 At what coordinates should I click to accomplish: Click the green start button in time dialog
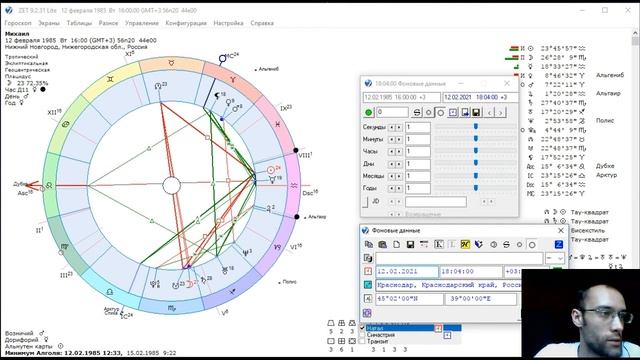click(x=369, y=112)
